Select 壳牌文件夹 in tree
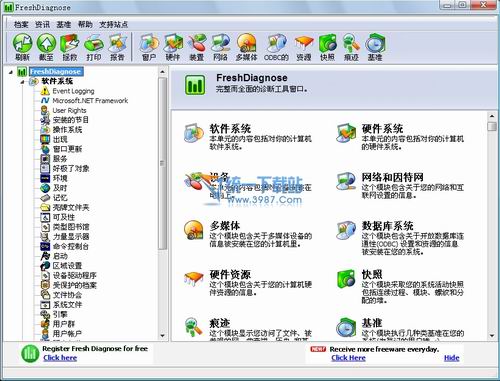The image size is (500, 381). click(71, 207)
